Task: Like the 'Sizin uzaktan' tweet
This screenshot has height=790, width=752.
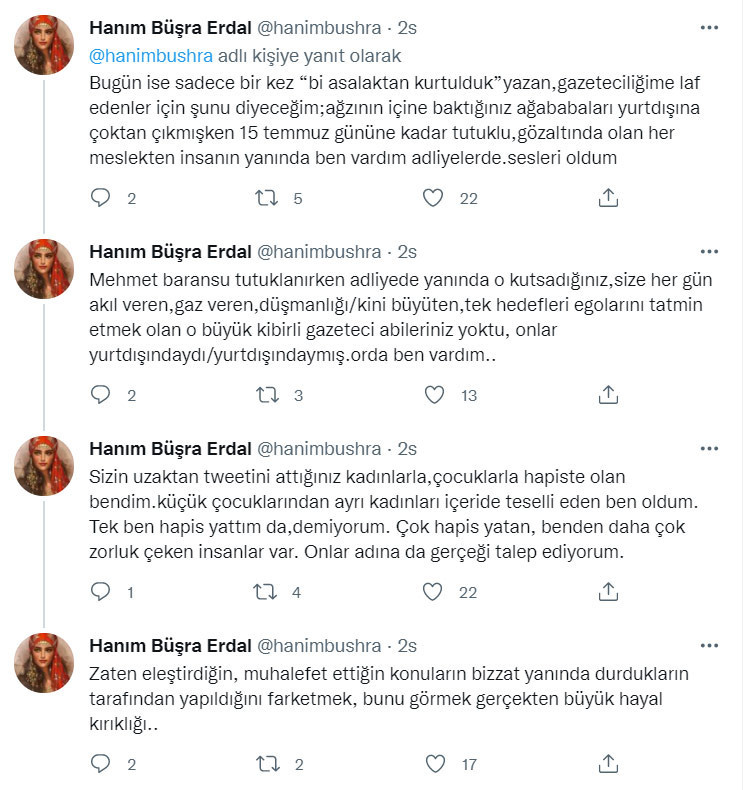Action: (x=433, y=592)
